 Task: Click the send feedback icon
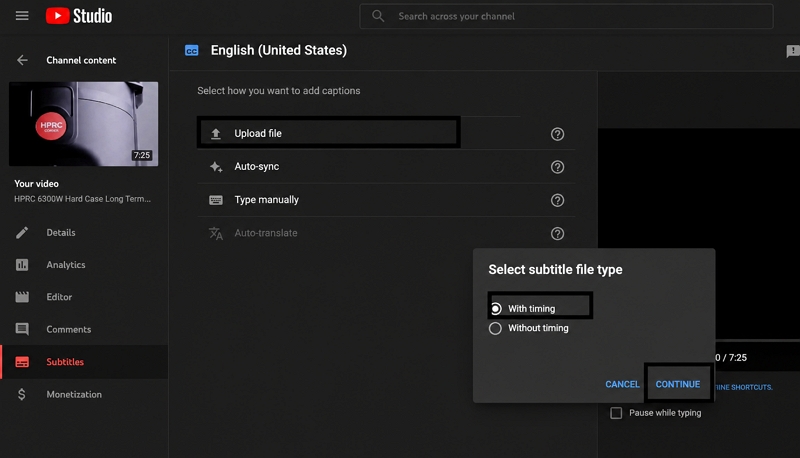(793, 50)
